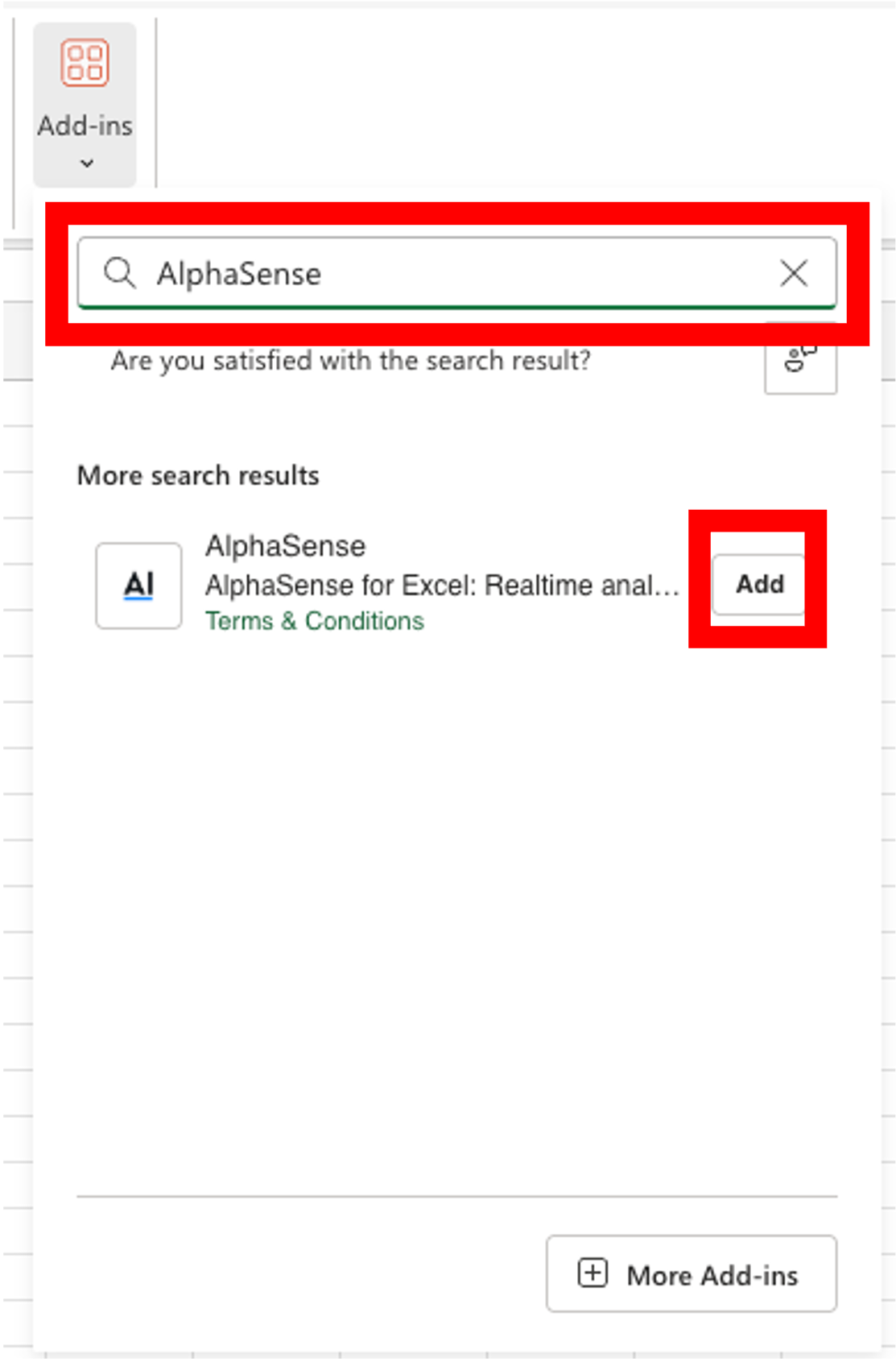Image resolution: width=896 pixels, height=1362 pixels.
Task: Click the satisfied with search result prompt
Action: click(350, 361)
